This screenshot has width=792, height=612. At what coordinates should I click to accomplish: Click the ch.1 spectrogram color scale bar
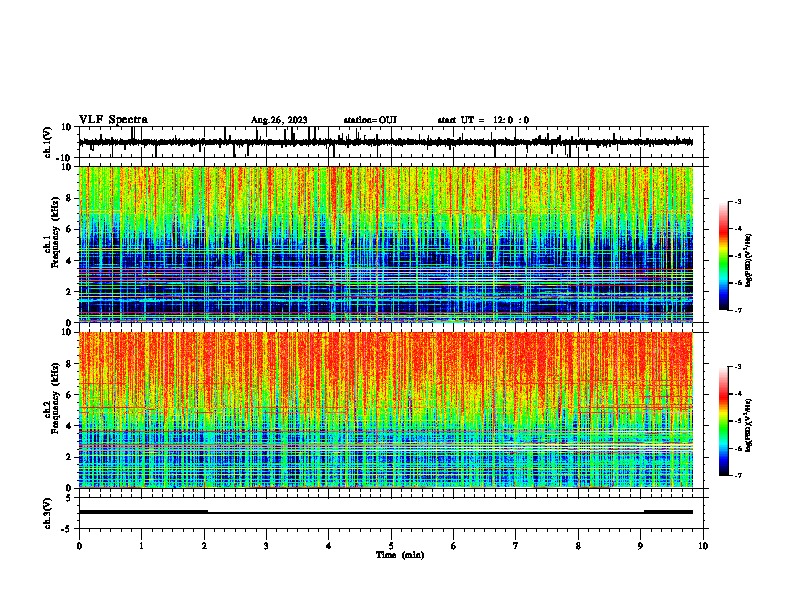pos(724,256)
